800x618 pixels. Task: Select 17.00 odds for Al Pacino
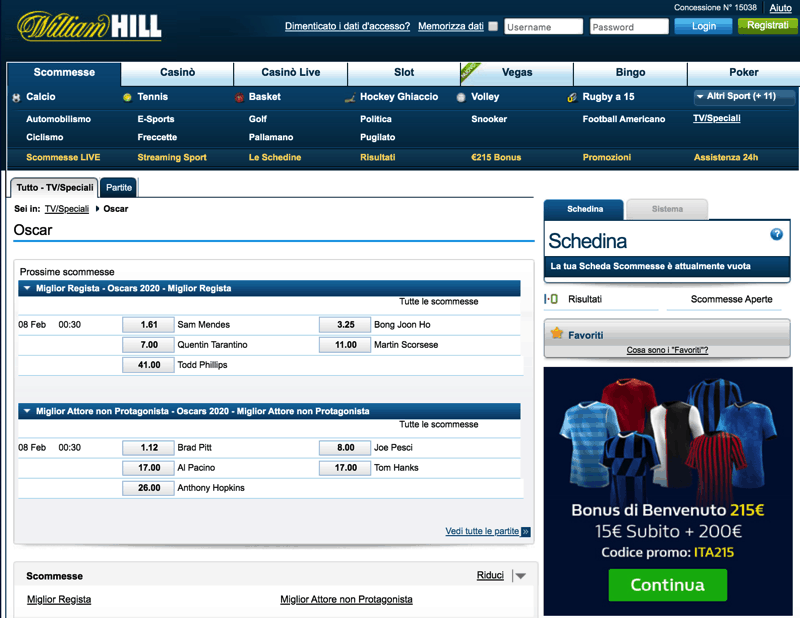[148, 467]
